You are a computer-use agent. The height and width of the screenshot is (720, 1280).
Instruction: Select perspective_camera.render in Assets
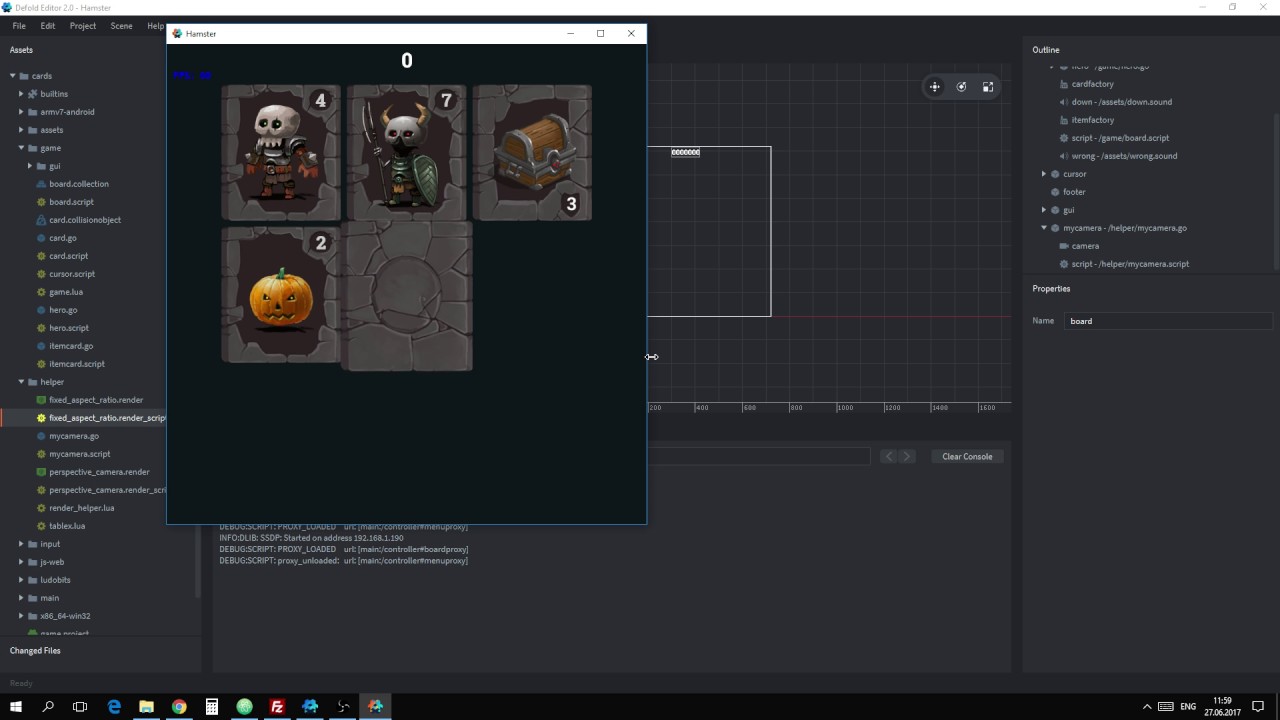[x=99, y=472]
